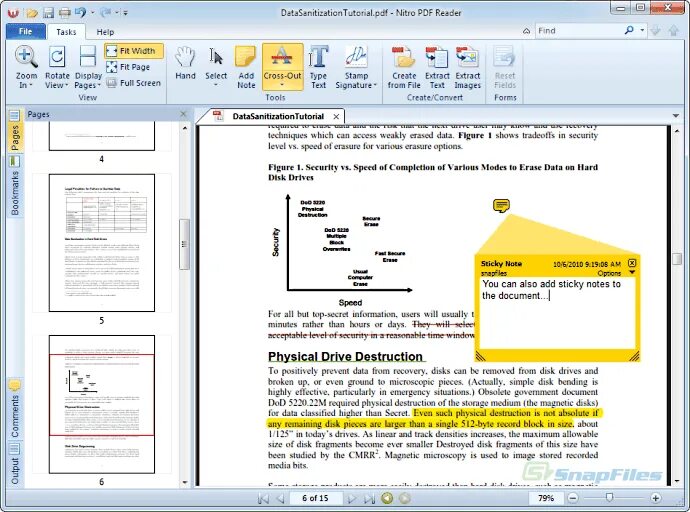
Task: Run Extract Images command
Action: (468, 67)
